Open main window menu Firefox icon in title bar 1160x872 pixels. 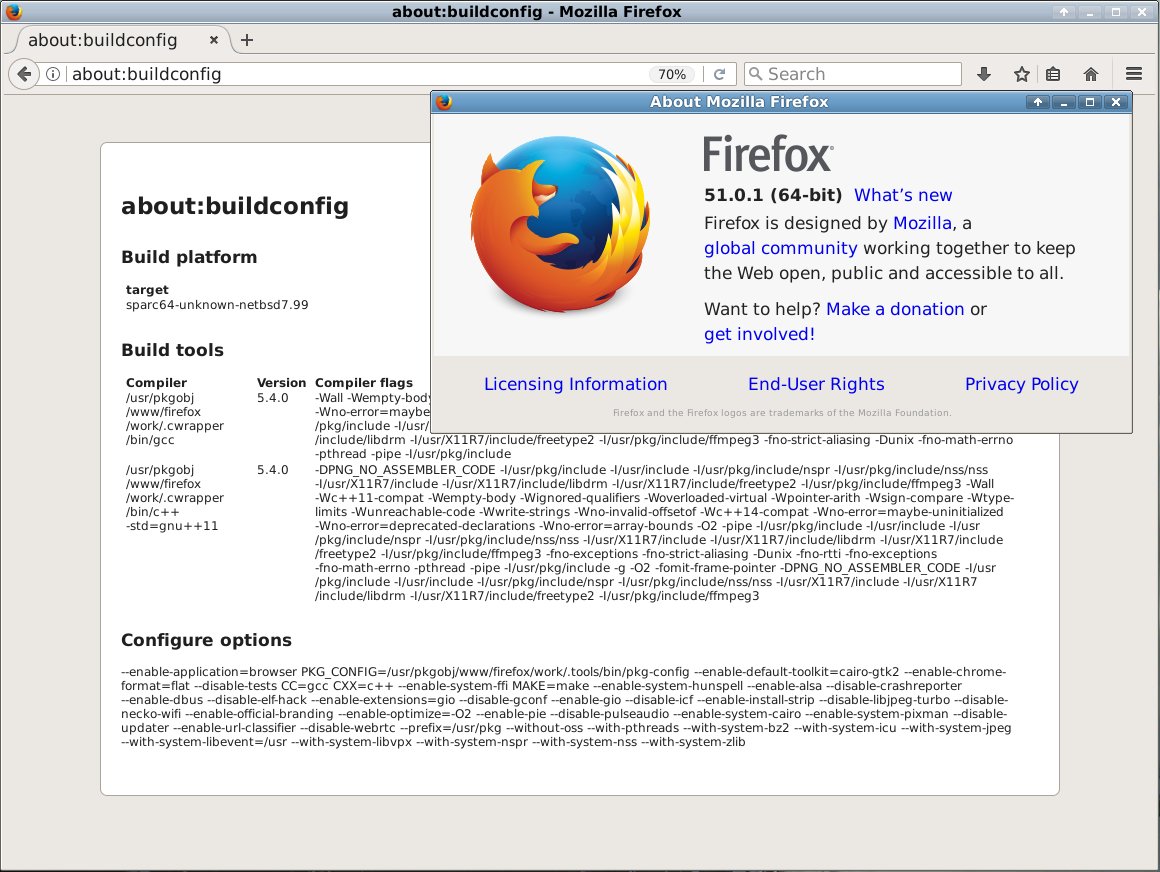[x=13, y=12]
